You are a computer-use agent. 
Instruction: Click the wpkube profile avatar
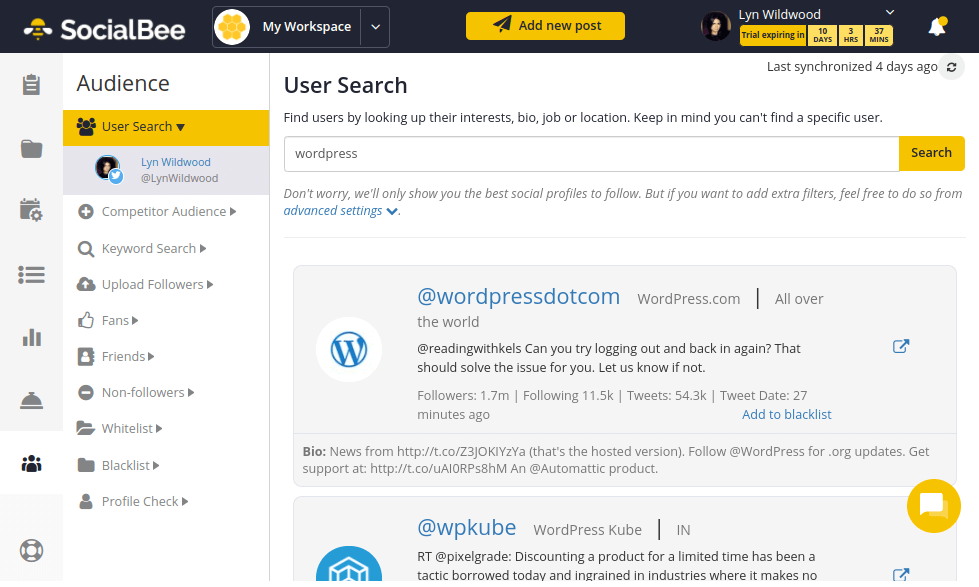point(349,565)
